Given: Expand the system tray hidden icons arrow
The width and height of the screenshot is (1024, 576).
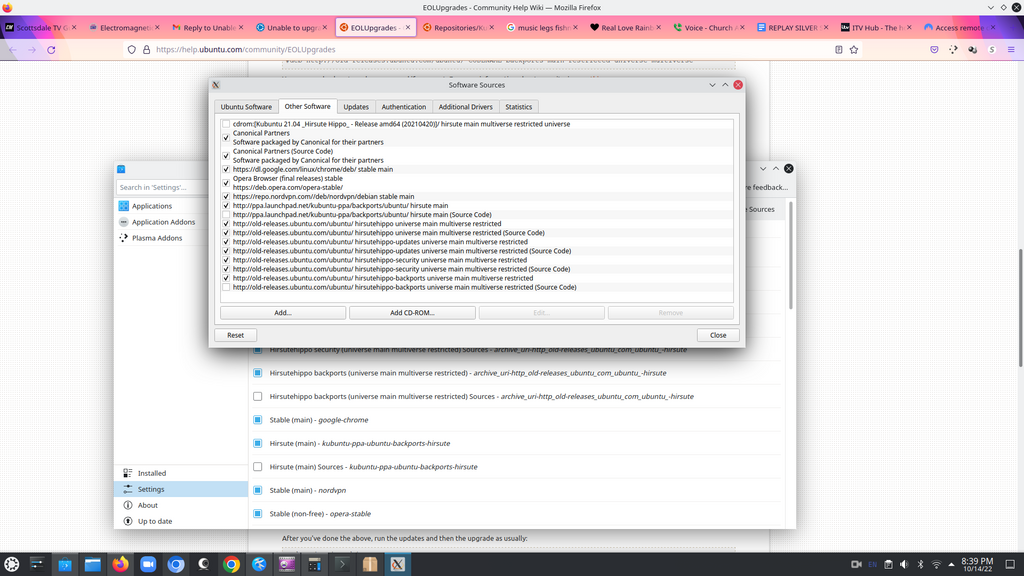Looking at the screenshot, I should (x=953, y=564).
